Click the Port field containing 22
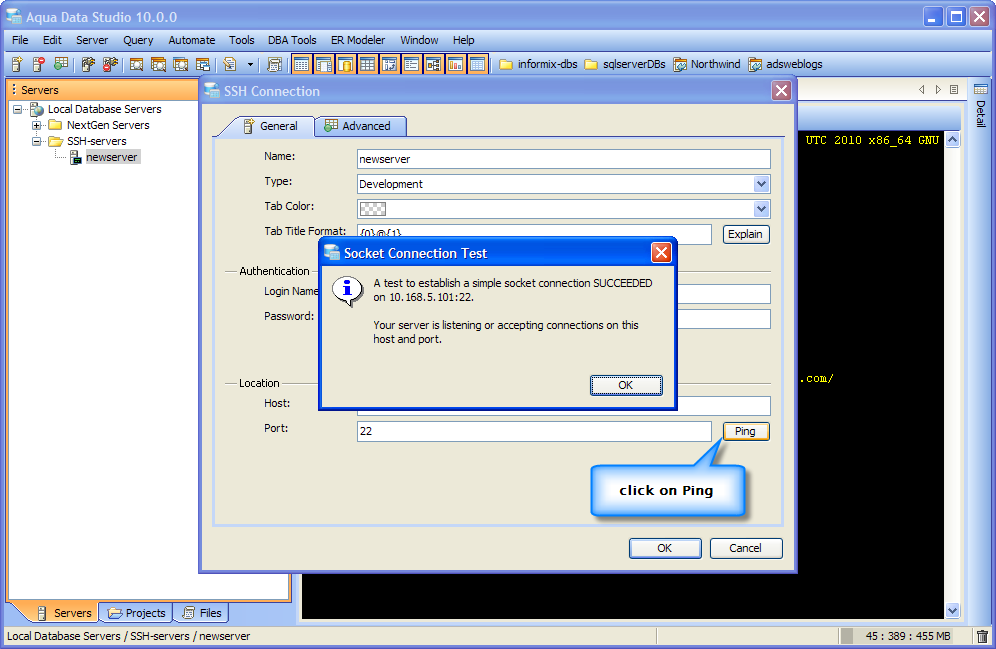 click(x=534, y=431)
